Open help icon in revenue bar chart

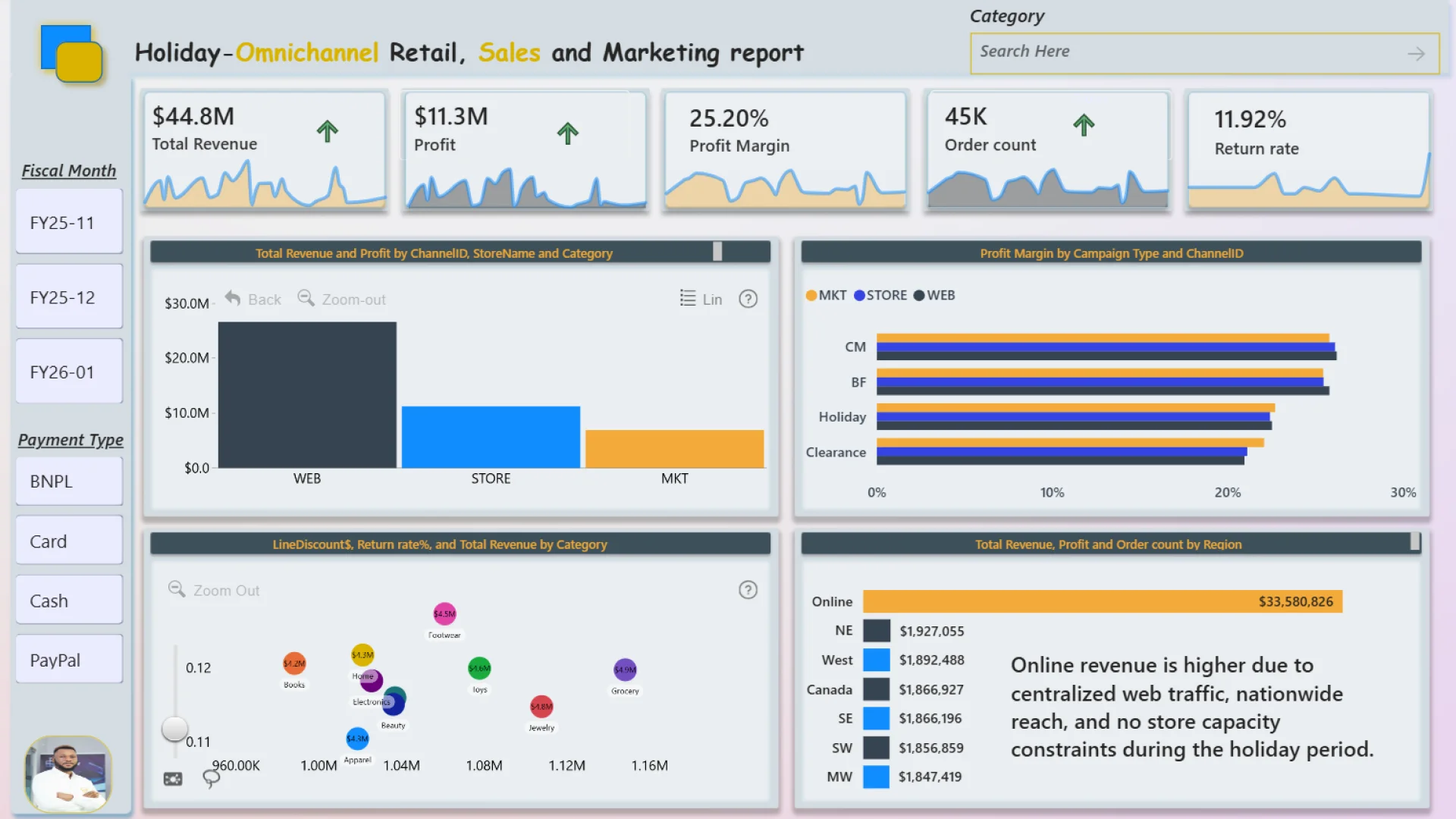click(748, 299)
